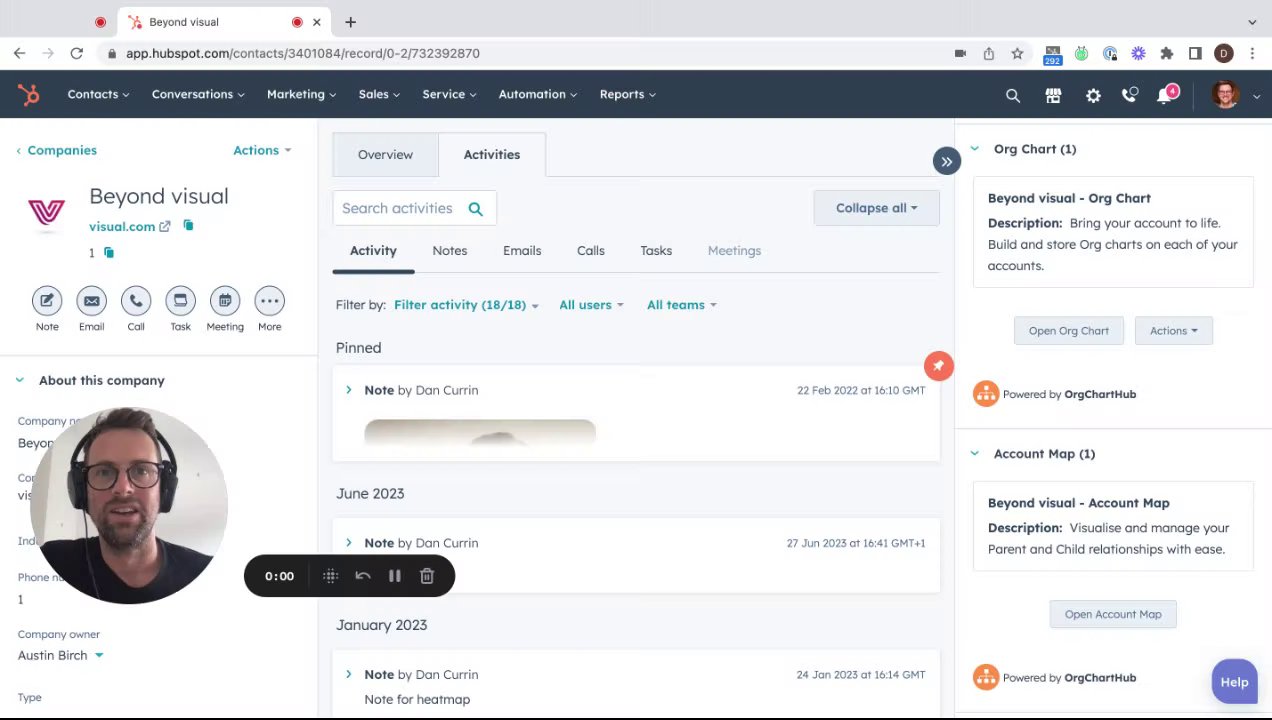Open the All teams filter dropdown

tap(681, 305)
